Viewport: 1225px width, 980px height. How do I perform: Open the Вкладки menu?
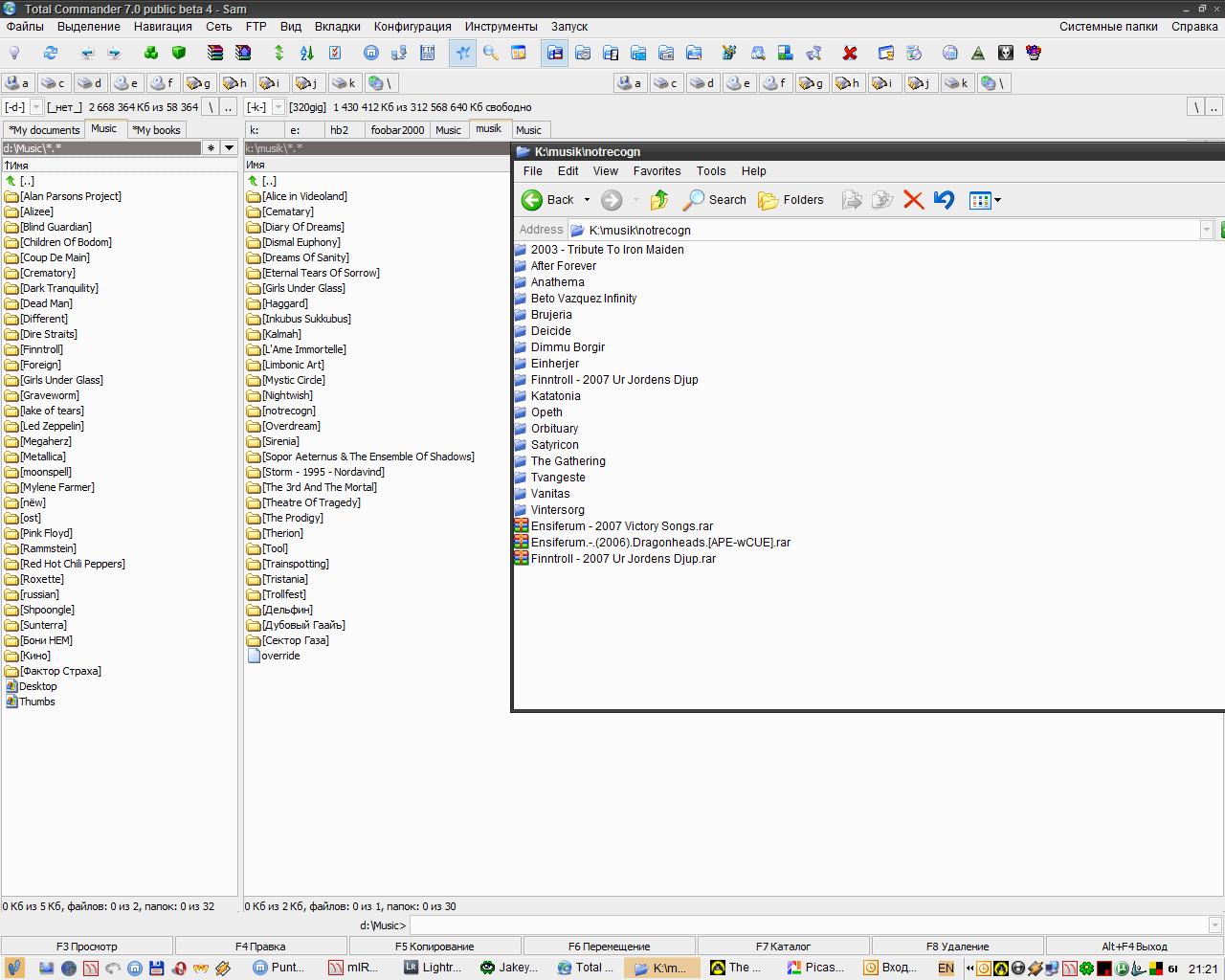click(337, 27)
